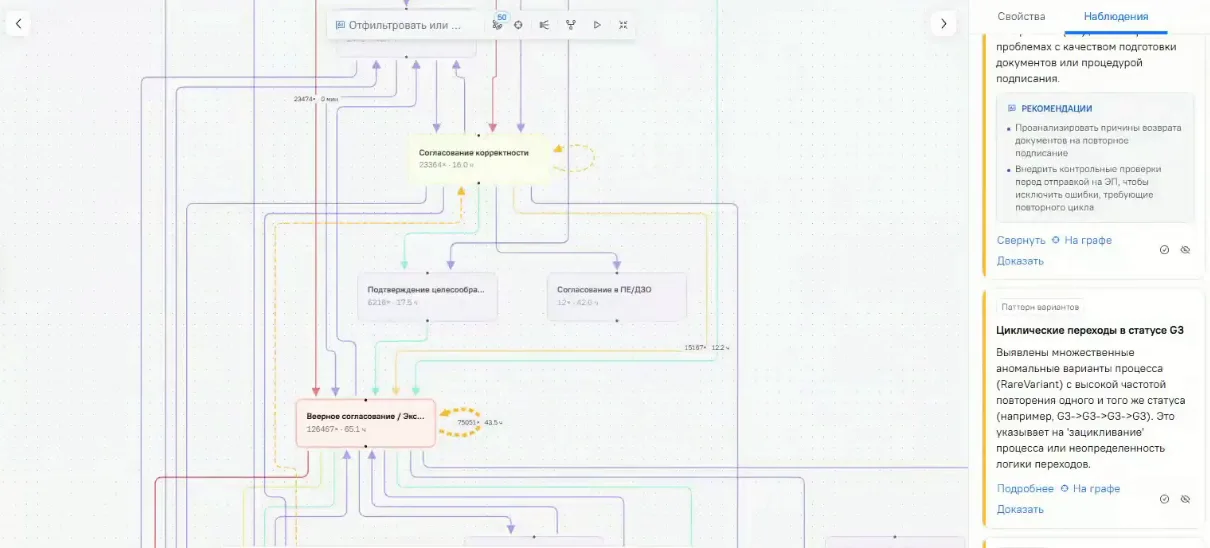Start the process animation play button

pos(597,25)
